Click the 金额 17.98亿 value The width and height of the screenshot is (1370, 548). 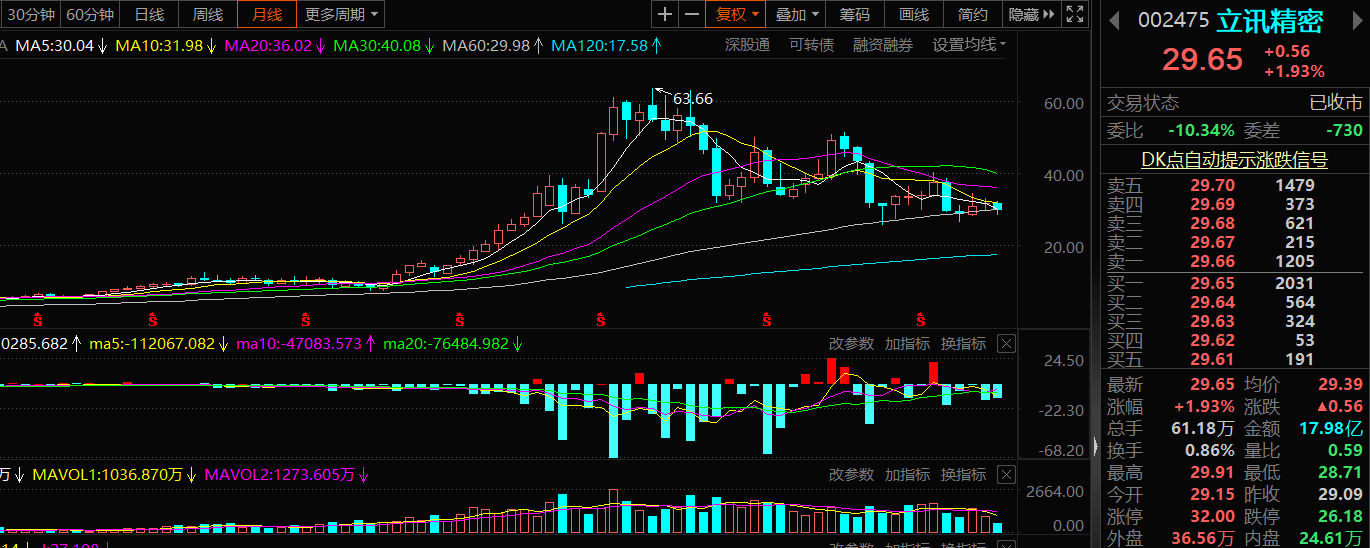(x=1333, y=428)
